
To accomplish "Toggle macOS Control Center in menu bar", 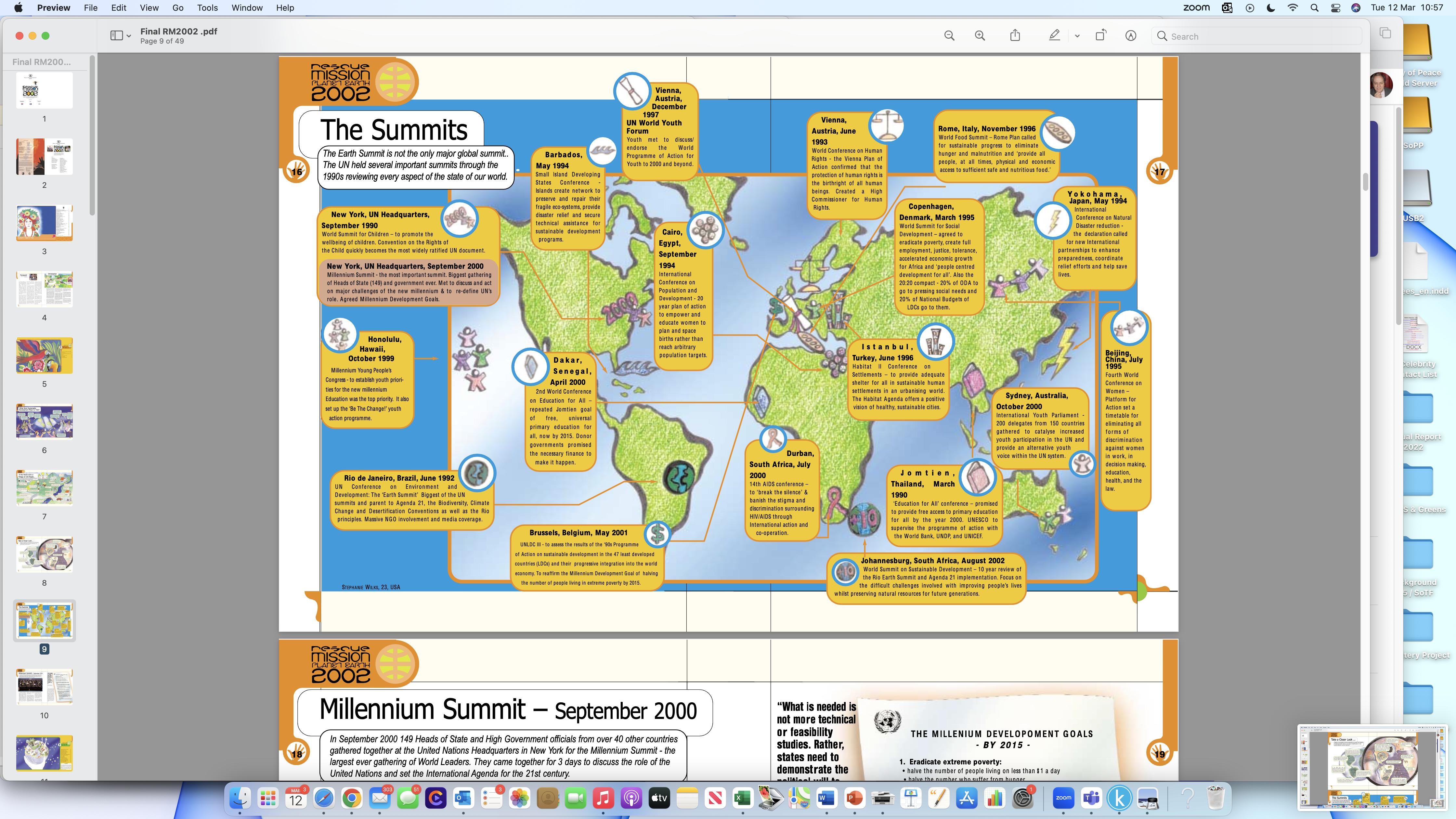I will [x=1335, y=8].
